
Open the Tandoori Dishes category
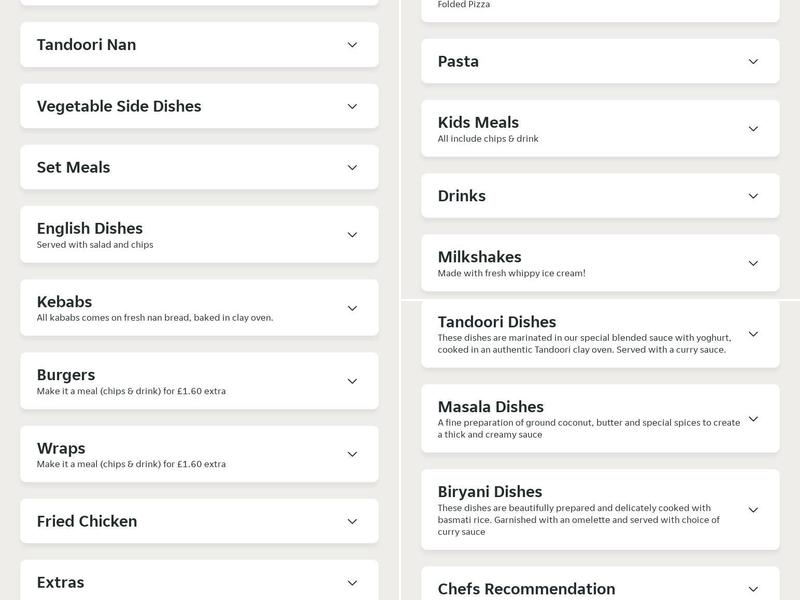(x=600, y=335)
